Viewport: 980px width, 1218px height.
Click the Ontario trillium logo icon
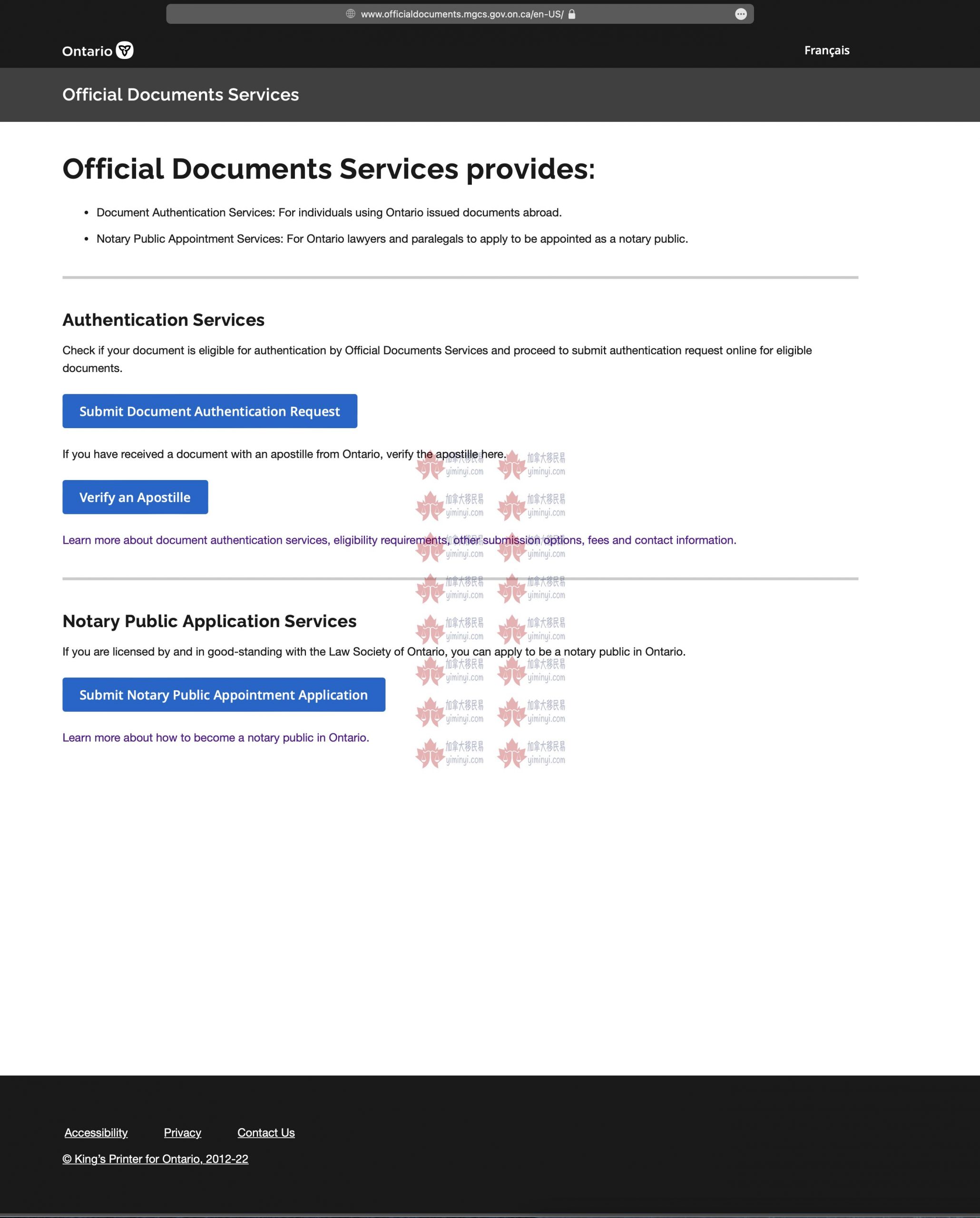click(124, 50)
